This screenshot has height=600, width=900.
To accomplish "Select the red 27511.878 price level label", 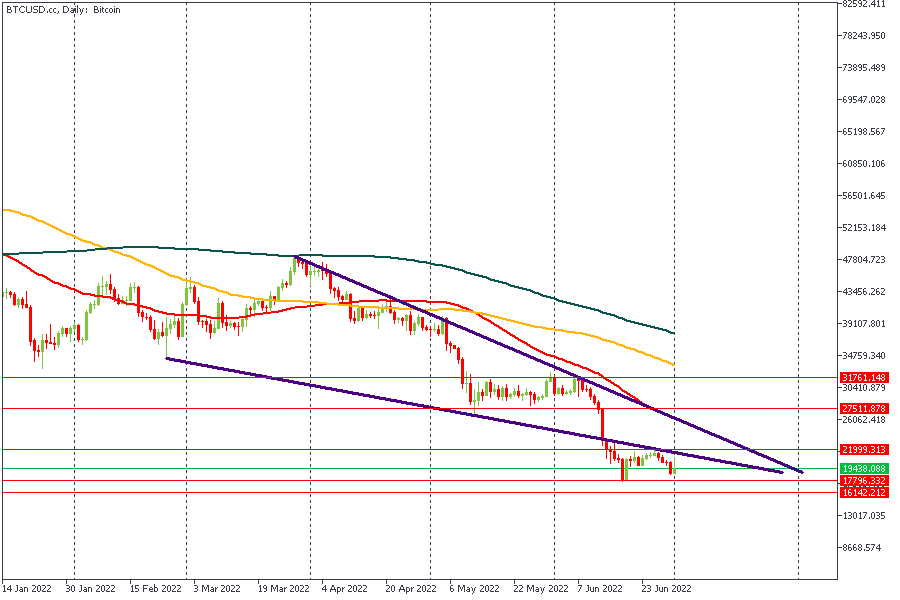I will [x=864, y=408].
